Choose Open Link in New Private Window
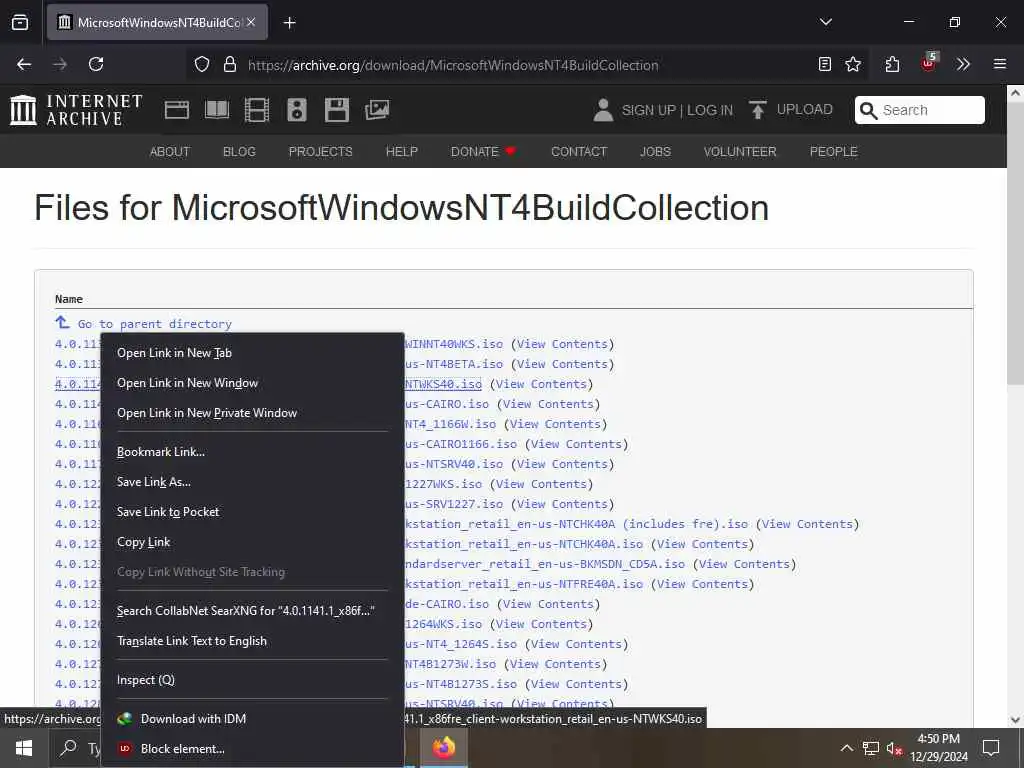Image resolution: width=1024 pixels, height=768 pixels. click(x=252, y=413)
